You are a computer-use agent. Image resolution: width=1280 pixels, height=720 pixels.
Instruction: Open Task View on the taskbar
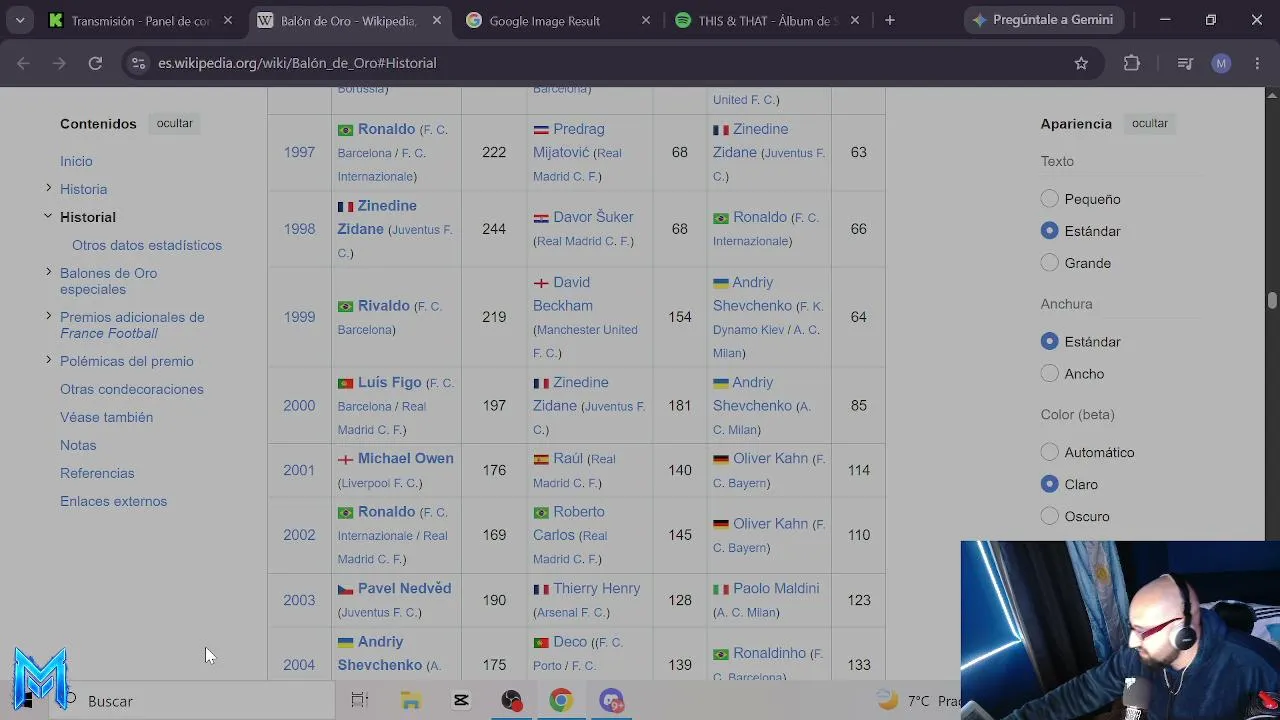point(360,701)
